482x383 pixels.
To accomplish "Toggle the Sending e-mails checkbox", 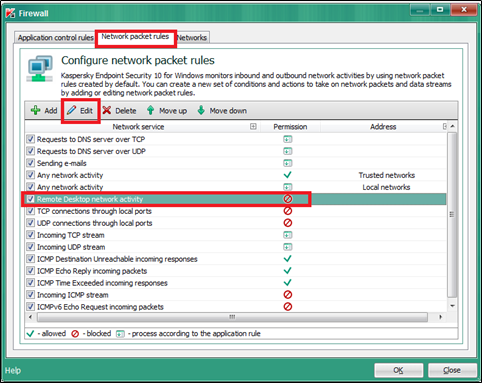I will click(x=31, y=163).
